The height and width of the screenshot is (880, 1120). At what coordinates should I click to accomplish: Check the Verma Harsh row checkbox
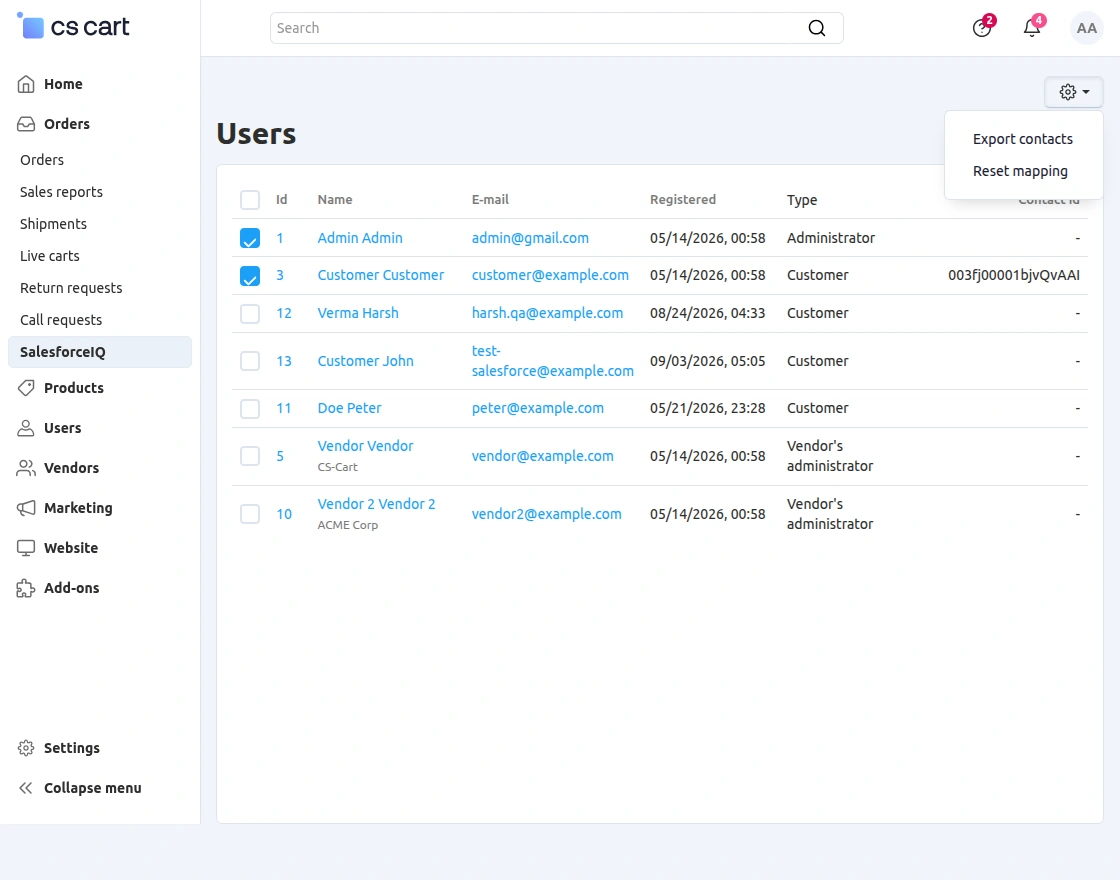[250, 314]
